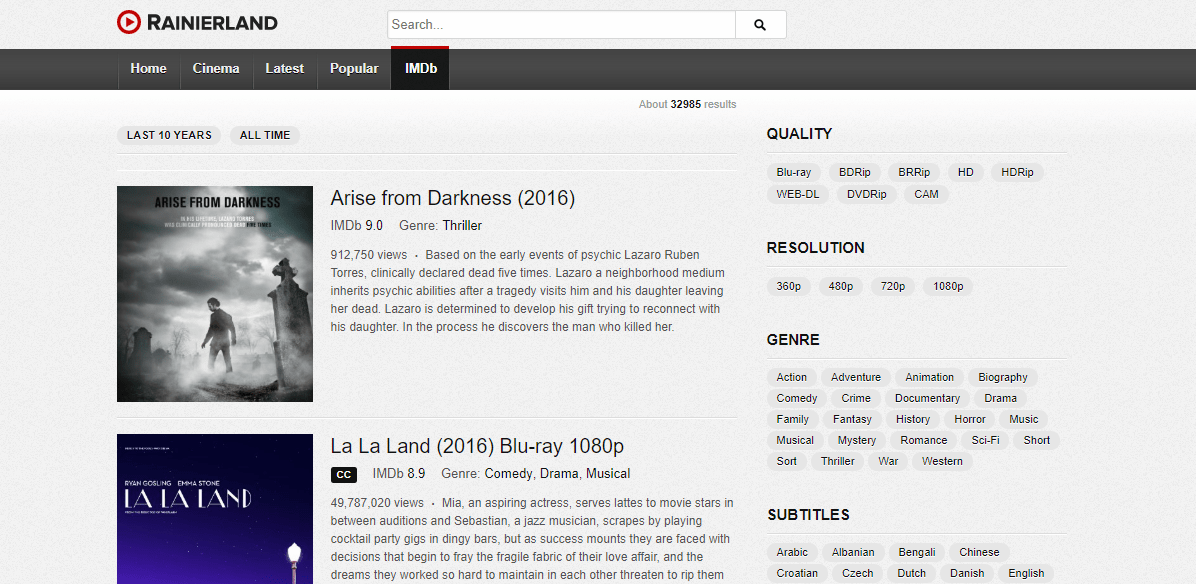Choose 360p resolution filter
This screenshot has width=1196, height=584.
[x=789, y=287]
